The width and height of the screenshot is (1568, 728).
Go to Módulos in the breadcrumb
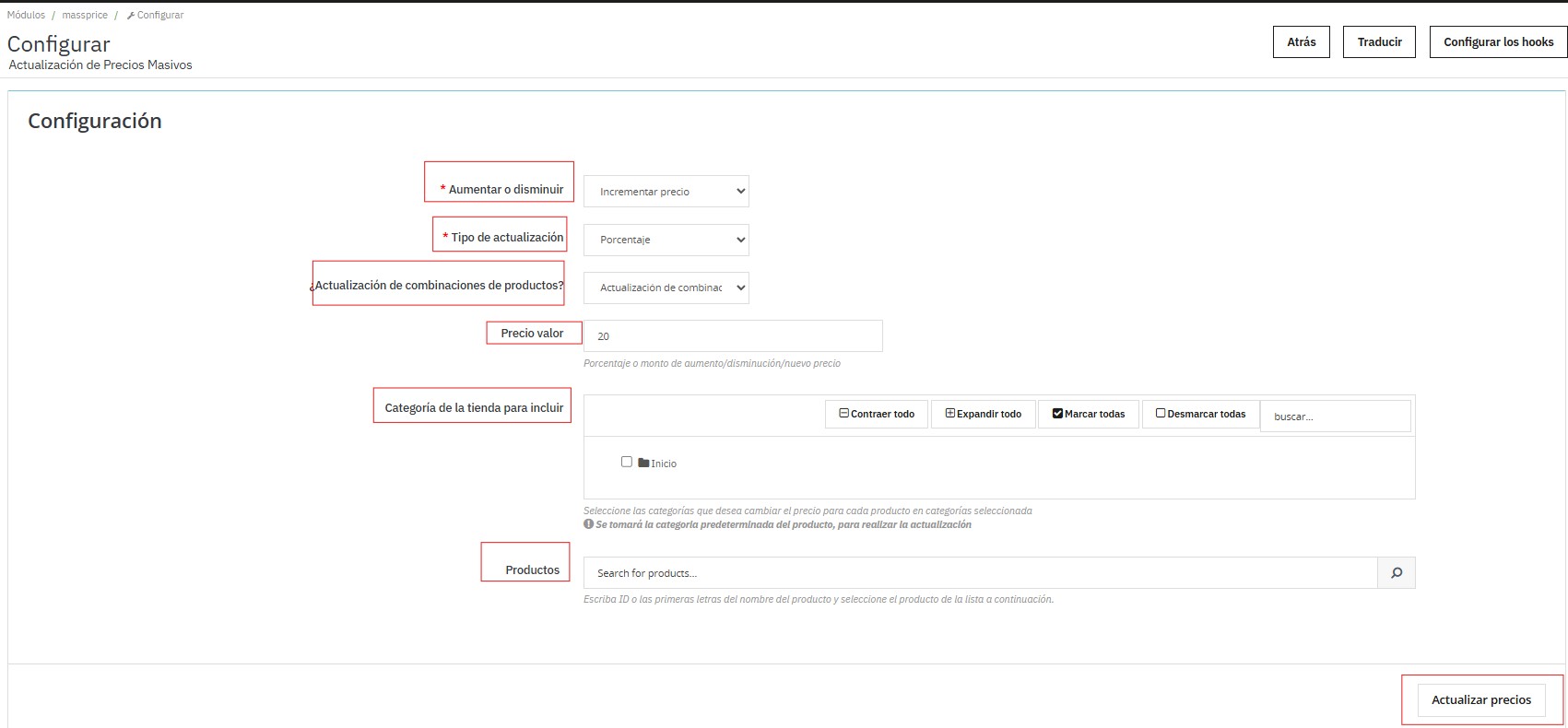click(x=26, y=15)
